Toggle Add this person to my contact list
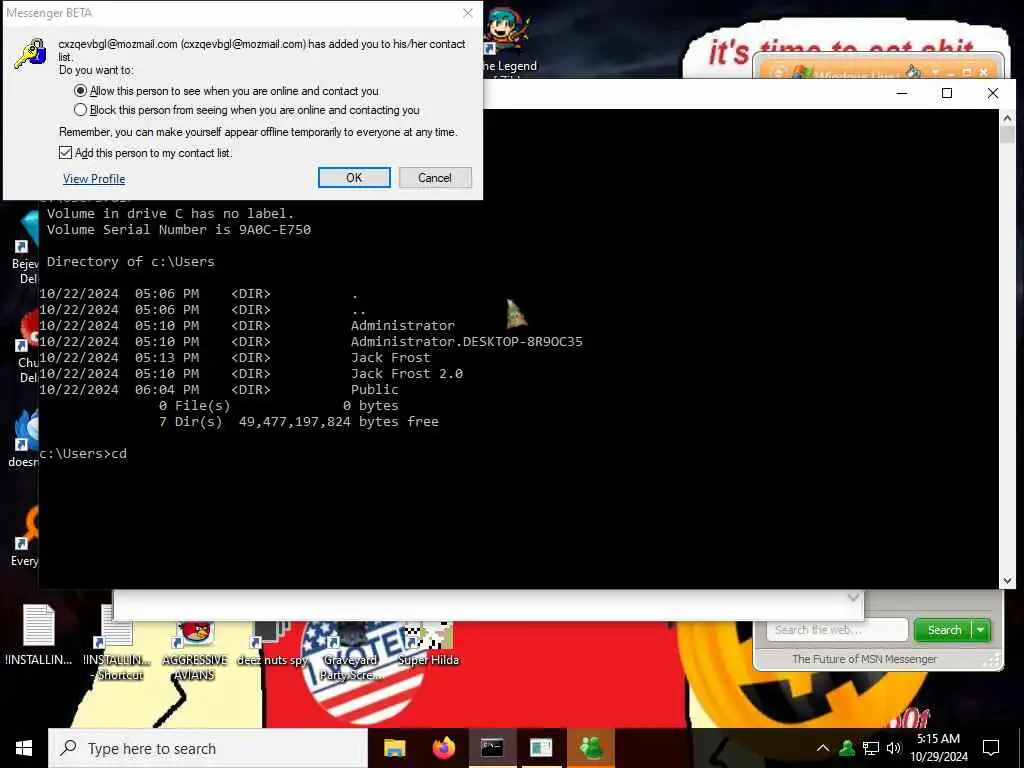 pos(145,153)
